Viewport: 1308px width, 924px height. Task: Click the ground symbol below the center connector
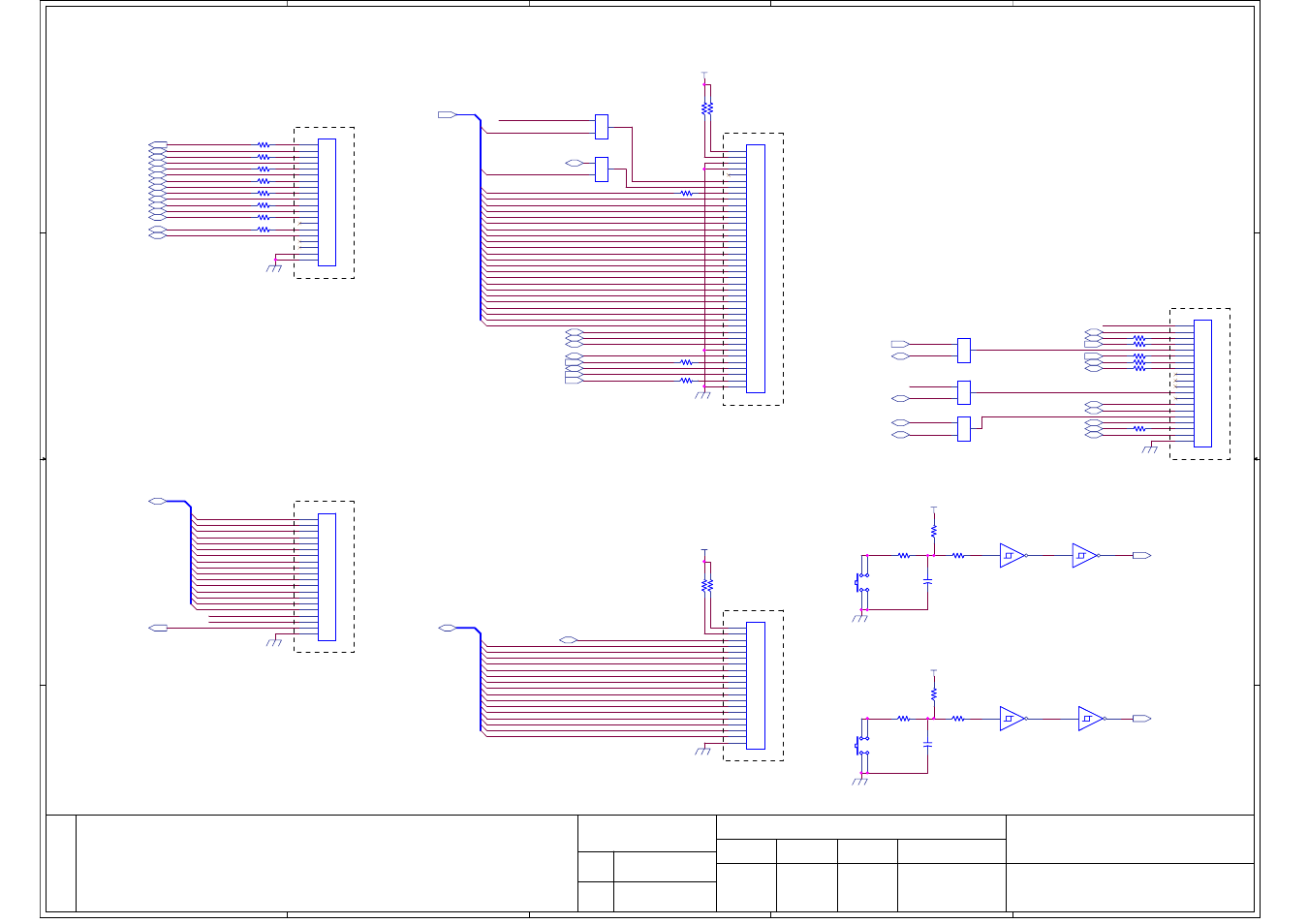coord(703,394)
